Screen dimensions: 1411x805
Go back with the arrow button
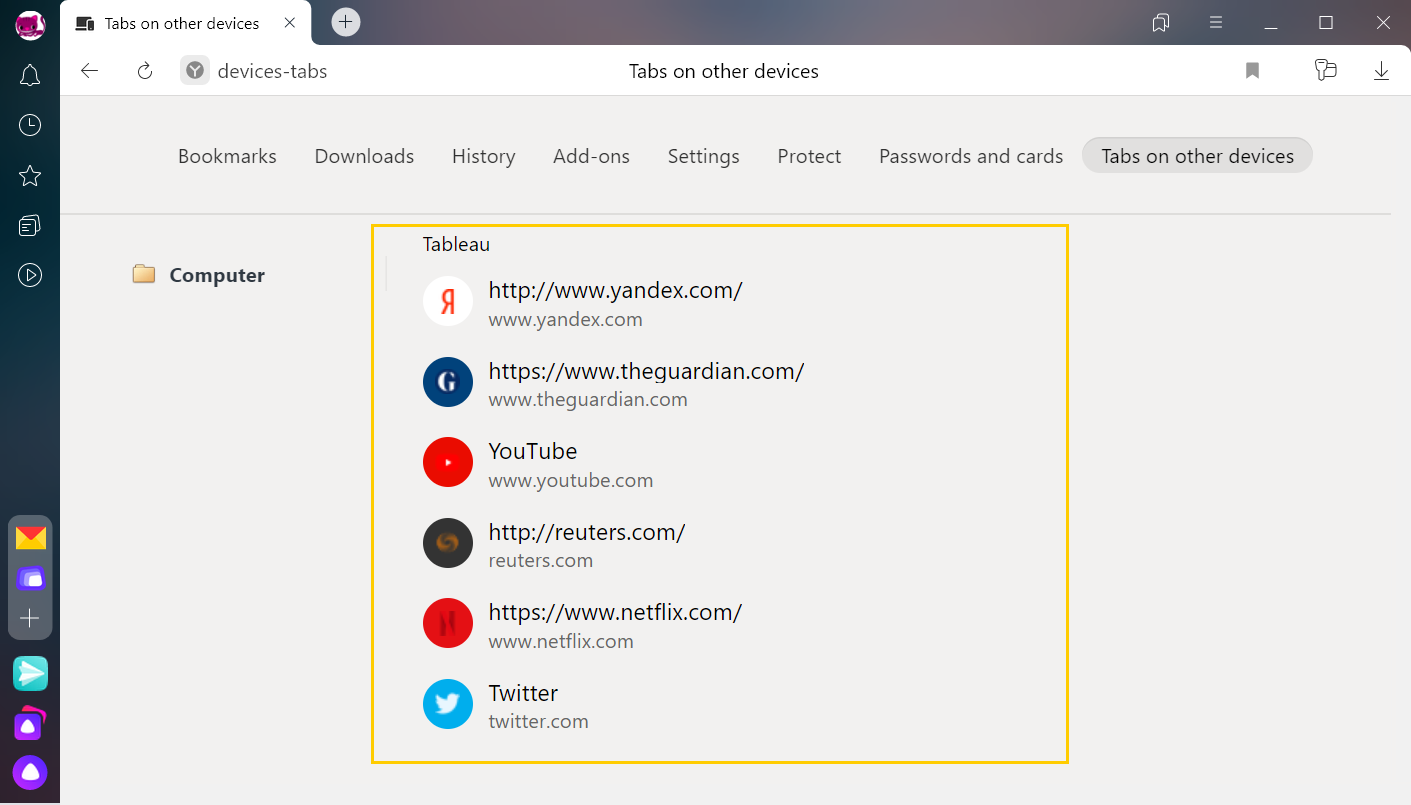point(90,71)
